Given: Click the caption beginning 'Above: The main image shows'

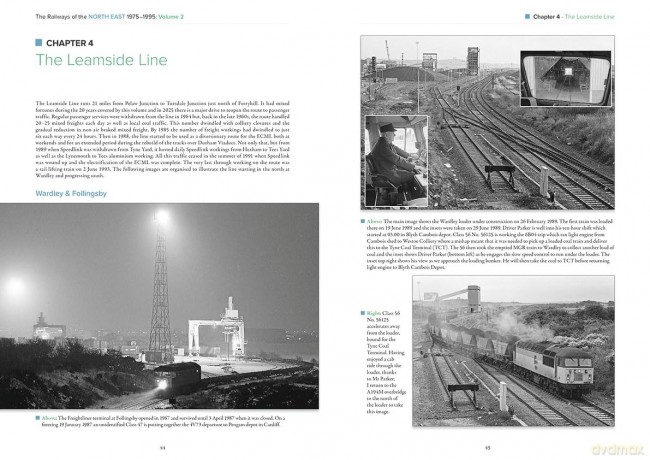Looking at the screenshot, I should [x=488, y=245].
